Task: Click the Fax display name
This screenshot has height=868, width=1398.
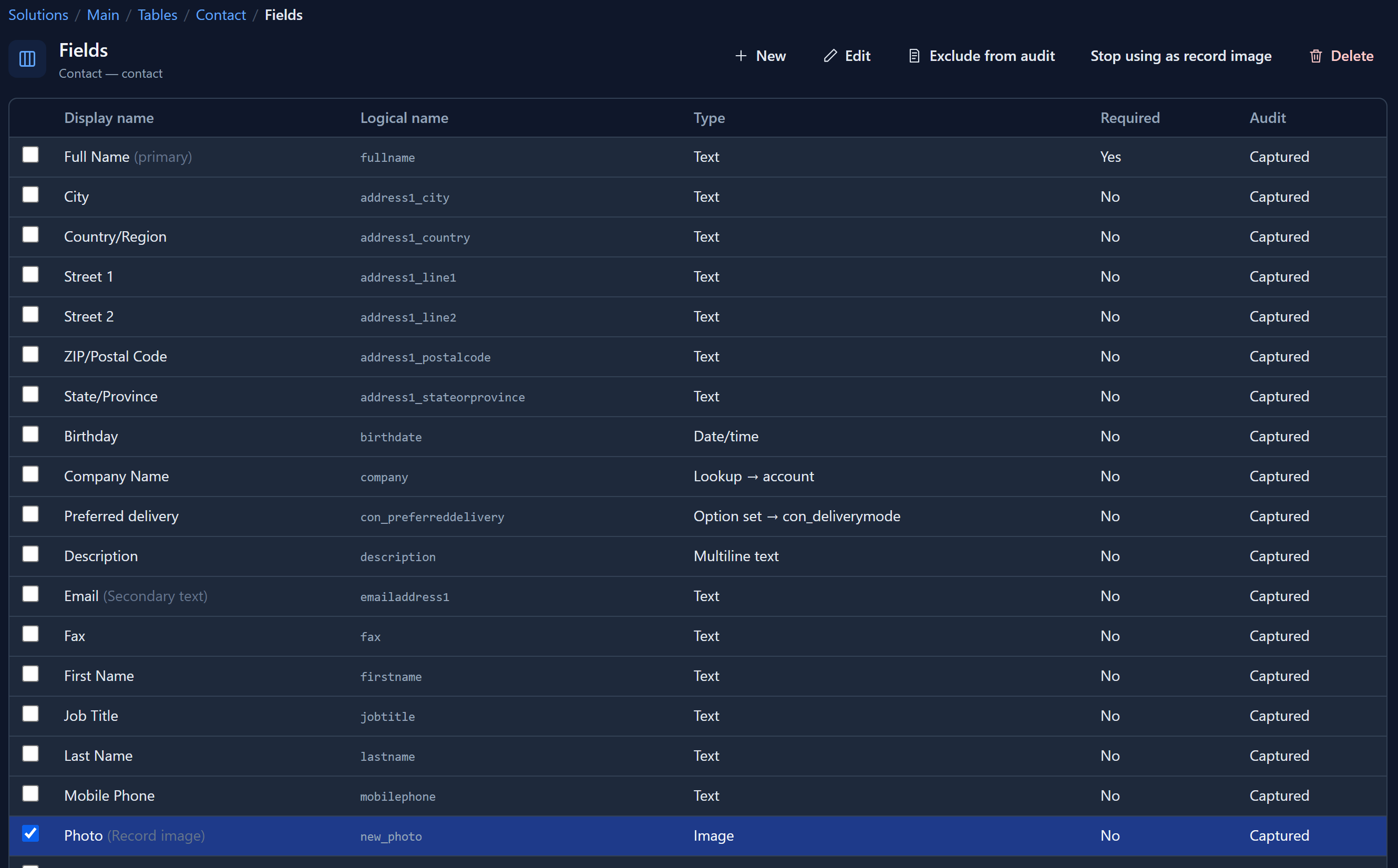Action: [75, 636]
